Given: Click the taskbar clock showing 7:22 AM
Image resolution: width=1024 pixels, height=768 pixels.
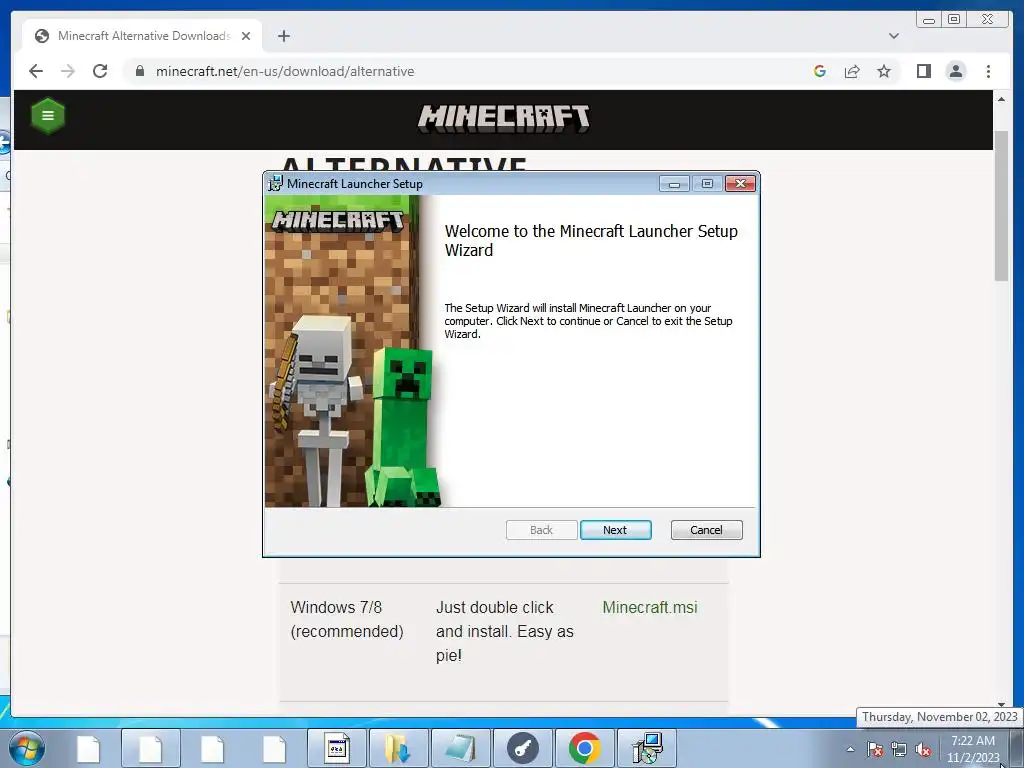Looking at the screenshot, I should click(x=973, y=749).
